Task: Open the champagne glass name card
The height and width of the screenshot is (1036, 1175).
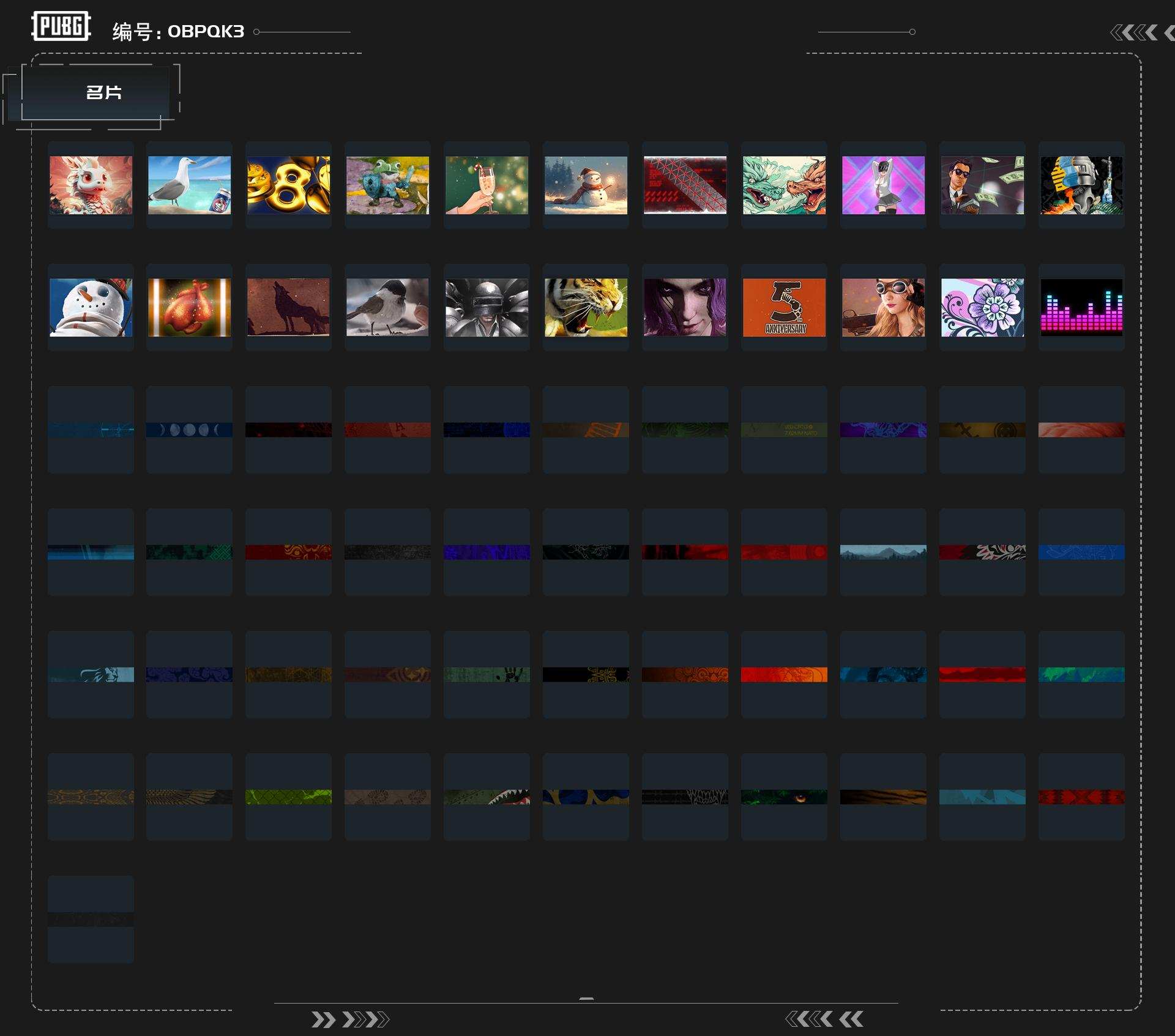Action: click(487, 185)
